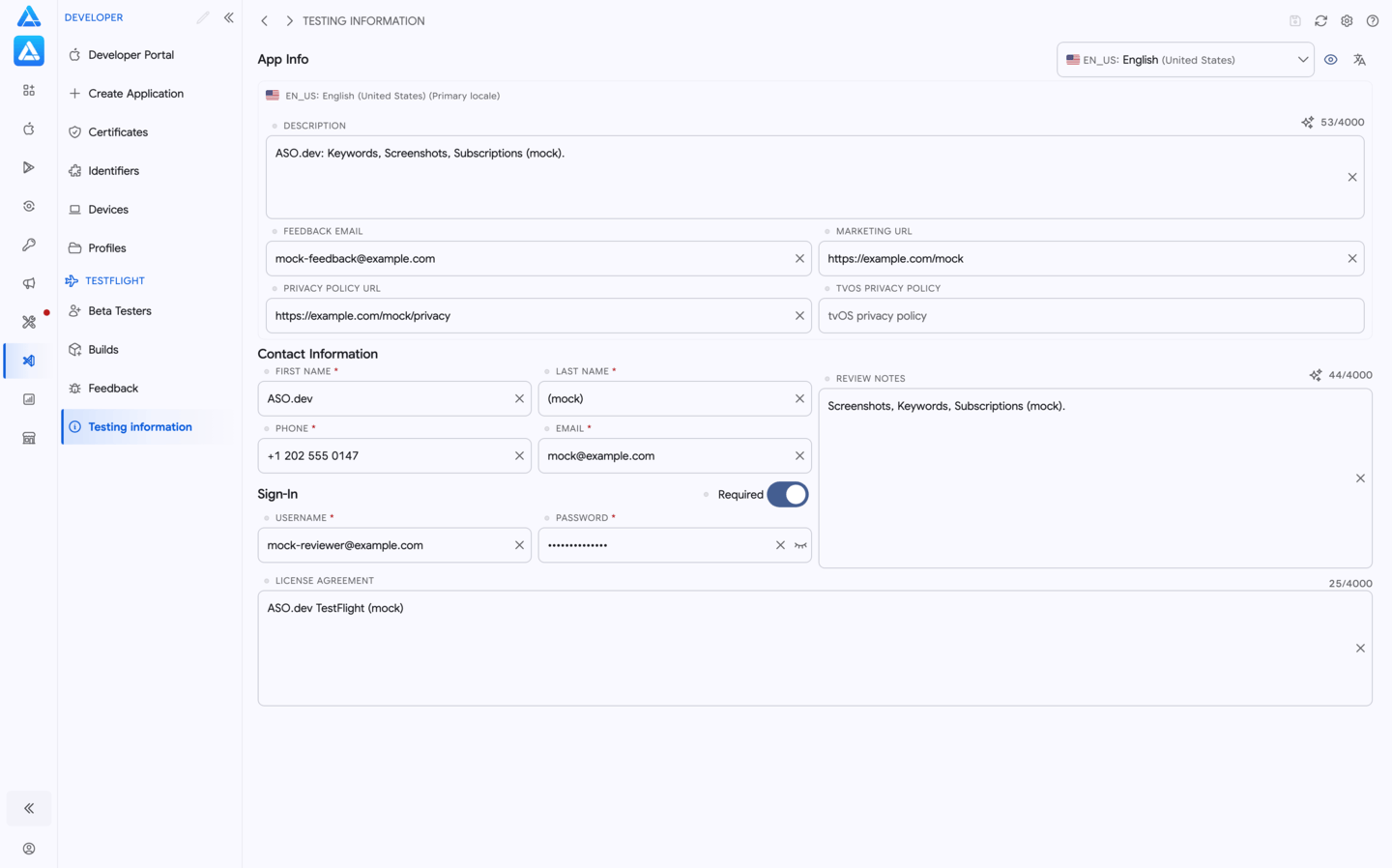
Task: Click the refresh icon in top toolbar
Action: 1320,20
